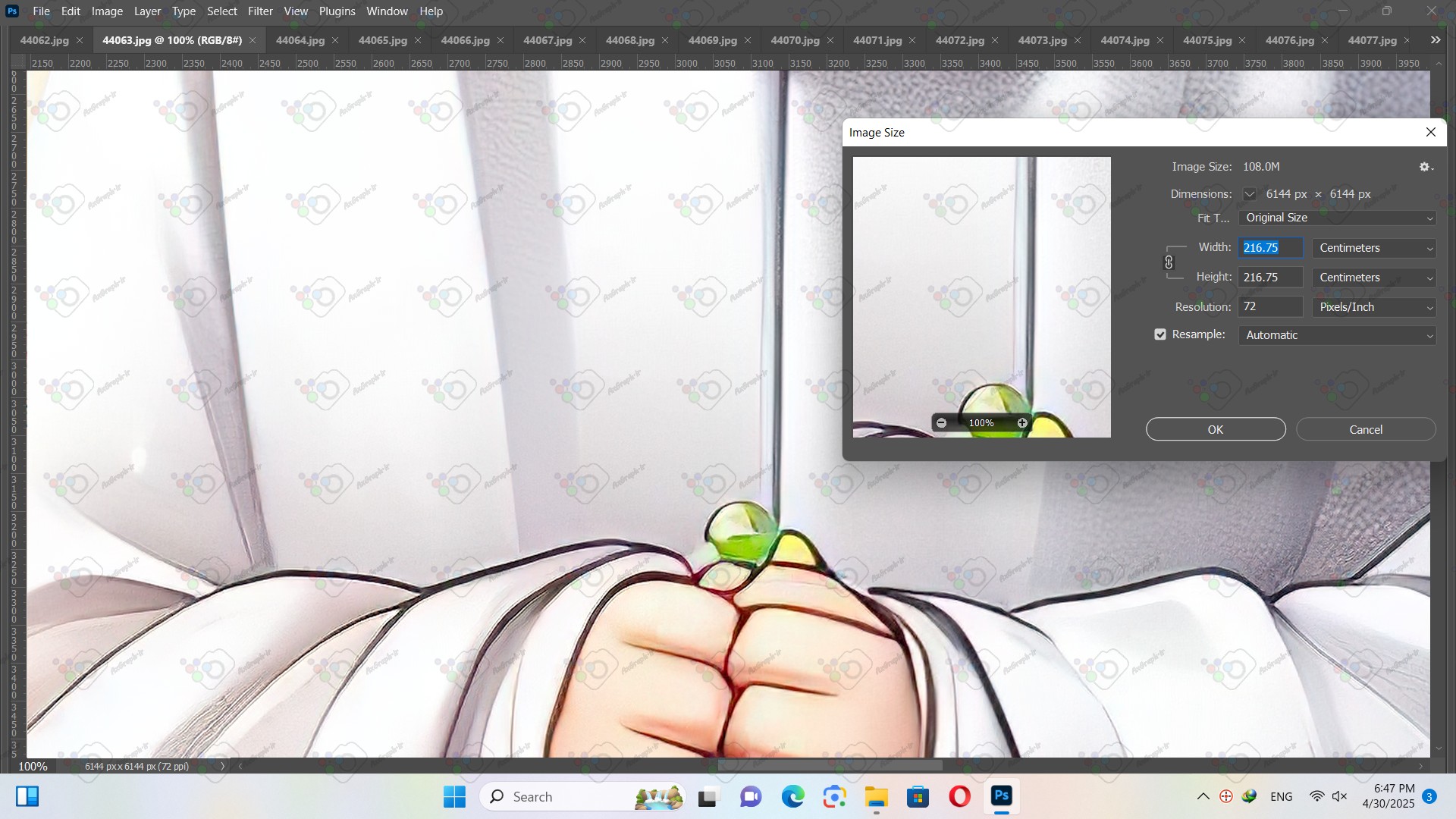Screen dimensions: 1456x819
Task: Click the Photoshop taskbar icon
Action: [x=1001, y=796]
